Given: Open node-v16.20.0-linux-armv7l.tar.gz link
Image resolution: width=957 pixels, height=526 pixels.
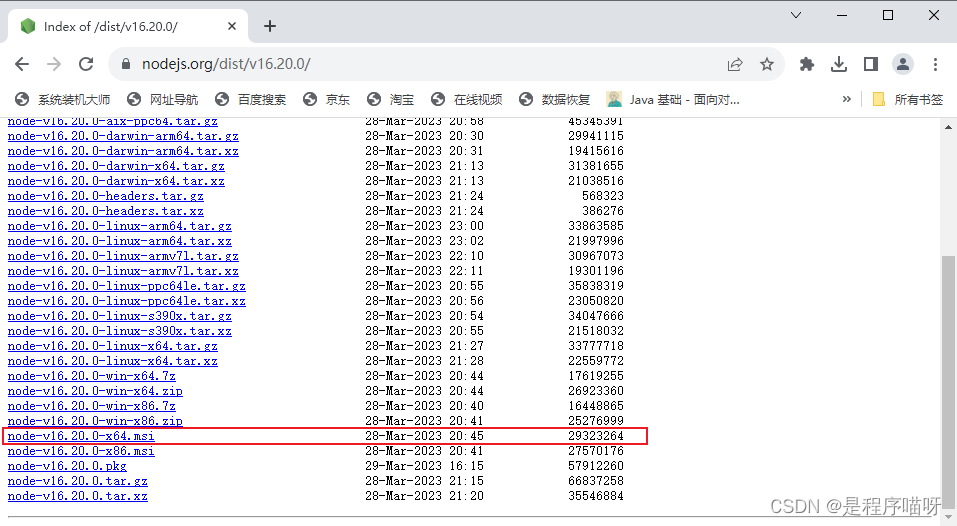Looking at the screenshot, I should click(x=123, y=256).
